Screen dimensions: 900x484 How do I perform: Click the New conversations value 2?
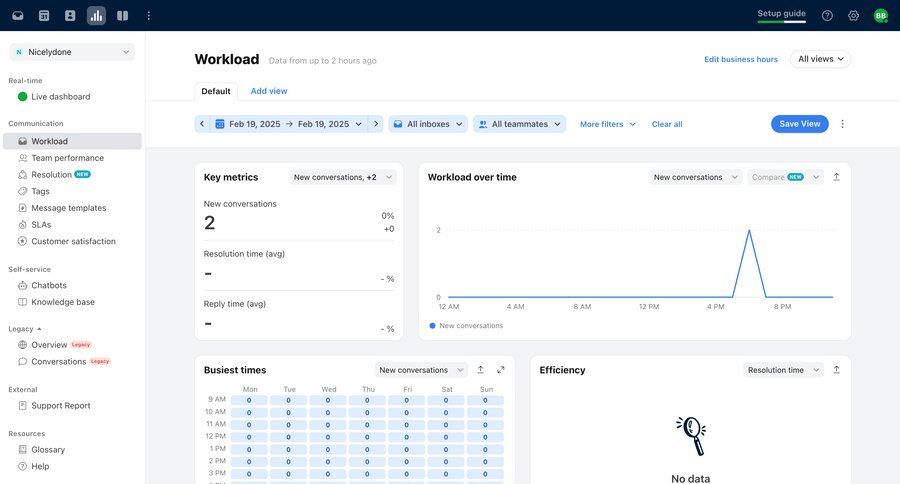pyautogui.click(x=210, y=223)
